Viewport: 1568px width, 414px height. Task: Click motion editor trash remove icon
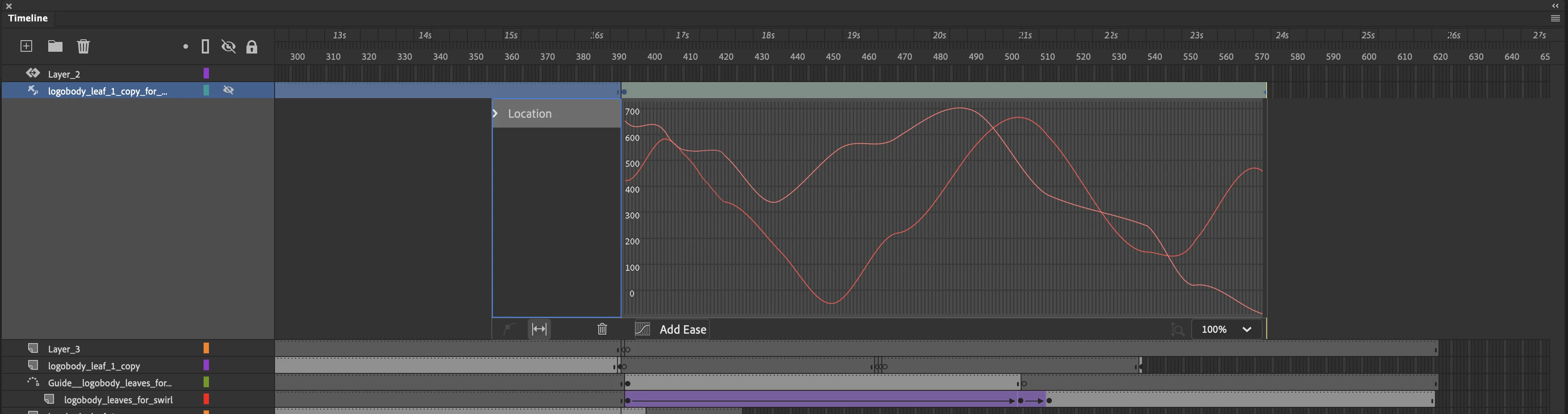602,330
